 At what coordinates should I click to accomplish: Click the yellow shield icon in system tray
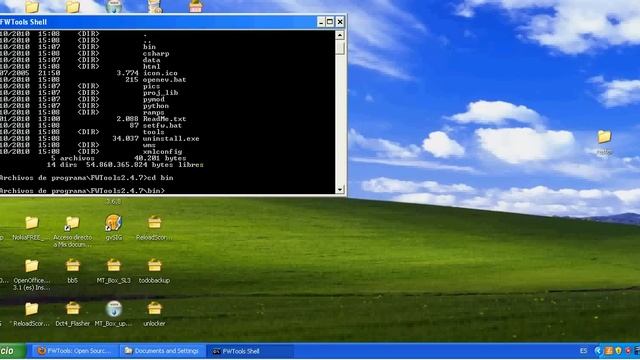point(618,351)
